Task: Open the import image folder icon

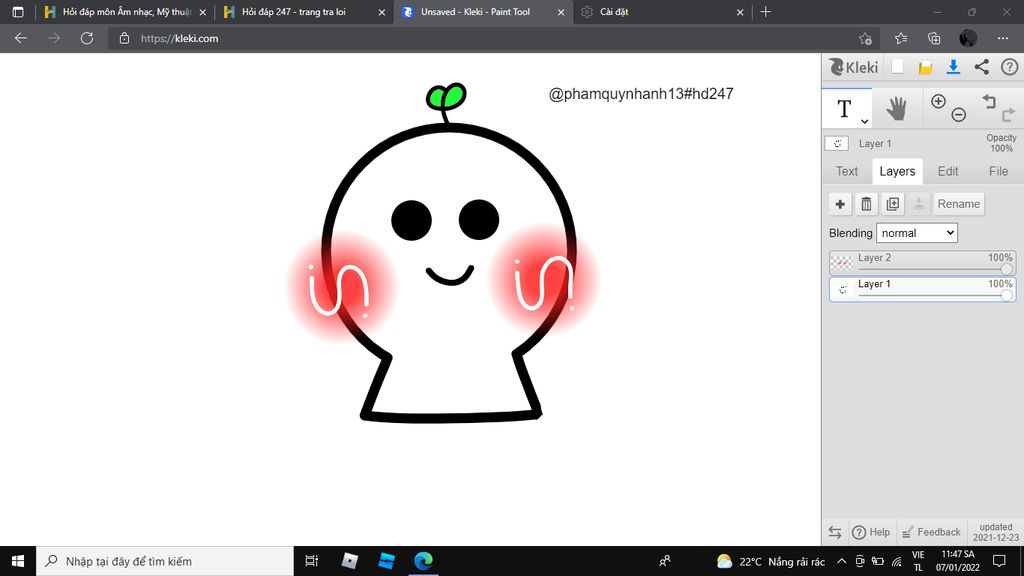Action: tap(925, 67)
